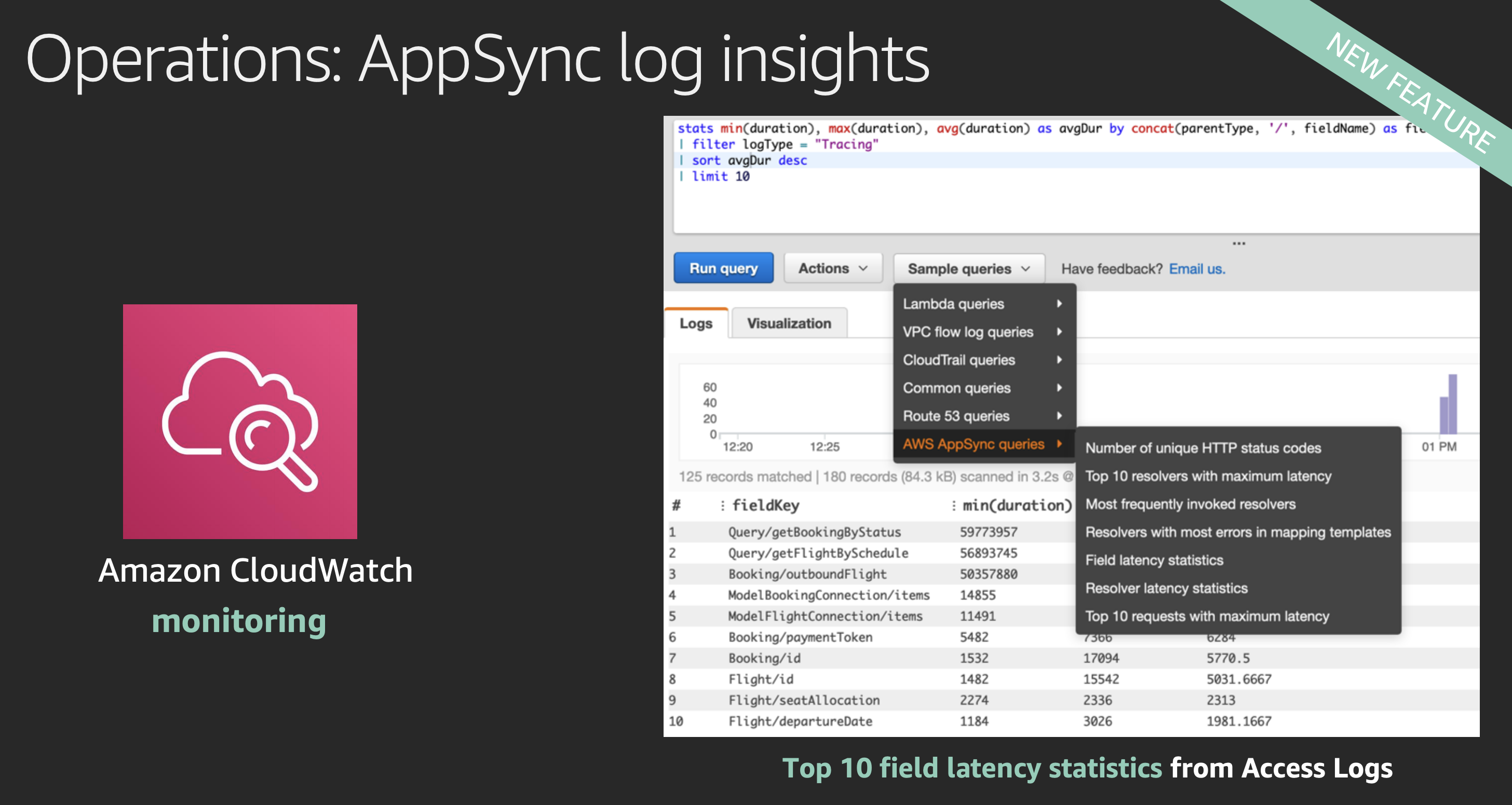This screenshot has width=1512, height=805.
Task: Choose Resolvers with most errors in mapping templates
Action: tap(1238, 532)
